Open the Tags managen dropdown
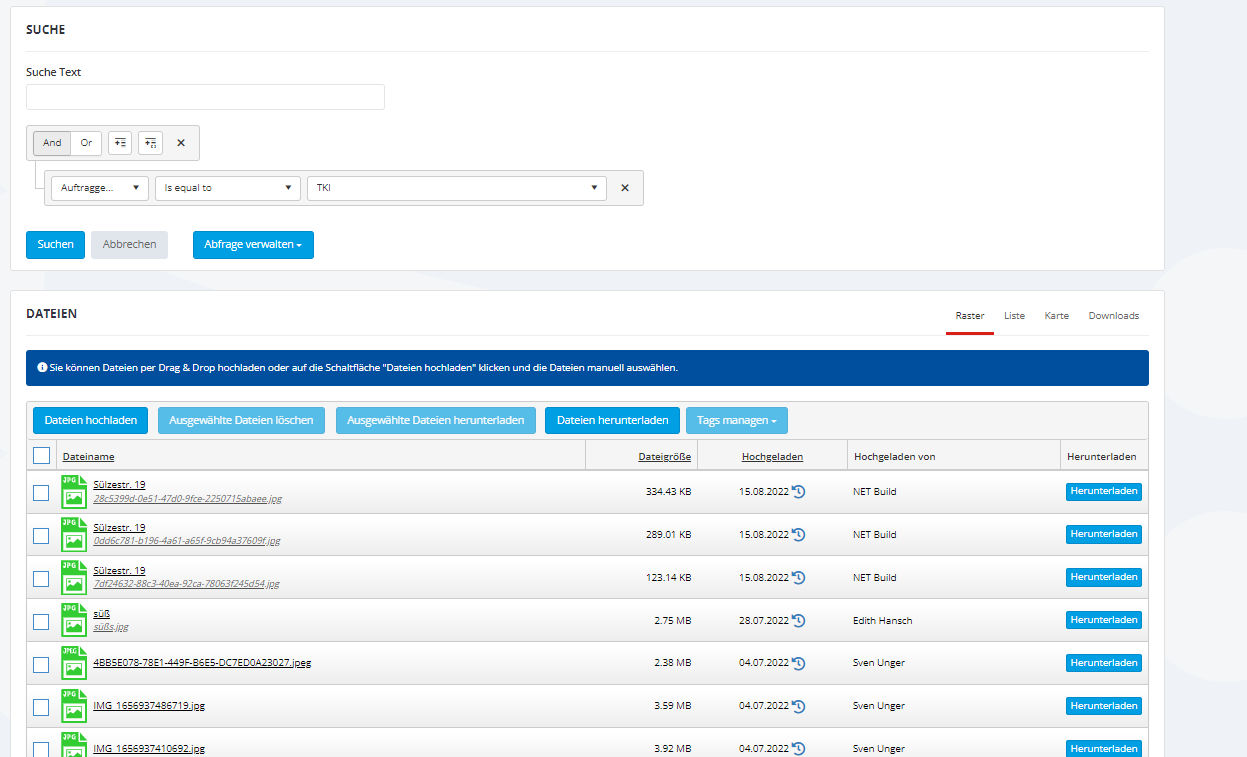The image size is (1247, 757). (736, 421)
